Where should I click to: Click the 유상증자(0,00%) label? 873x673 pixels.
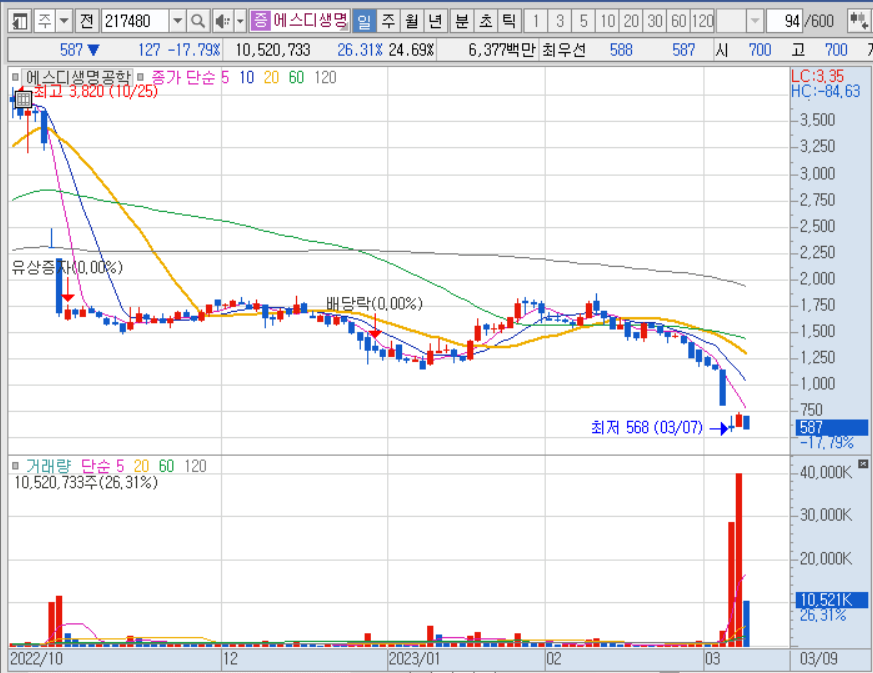67,267
